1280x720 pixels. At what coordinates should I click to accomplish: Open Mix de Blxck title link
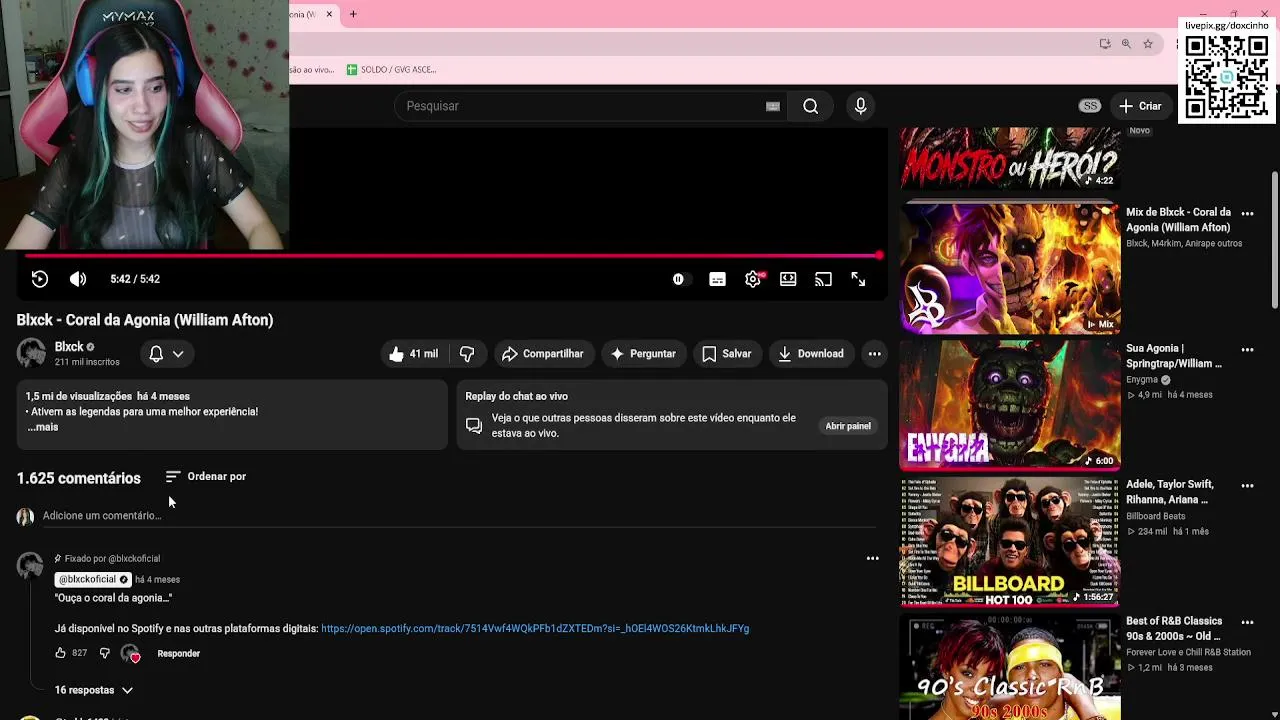[1178, 220]
